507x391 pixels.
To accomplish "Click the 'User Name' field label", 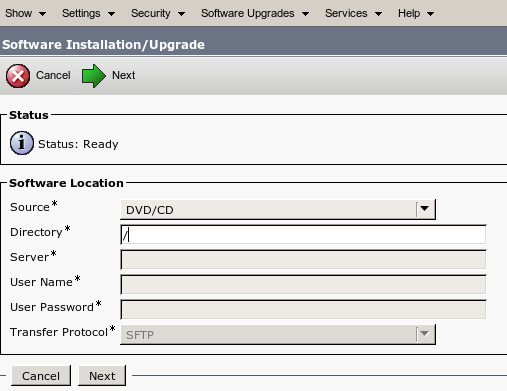I will click(x=41, y=282).
